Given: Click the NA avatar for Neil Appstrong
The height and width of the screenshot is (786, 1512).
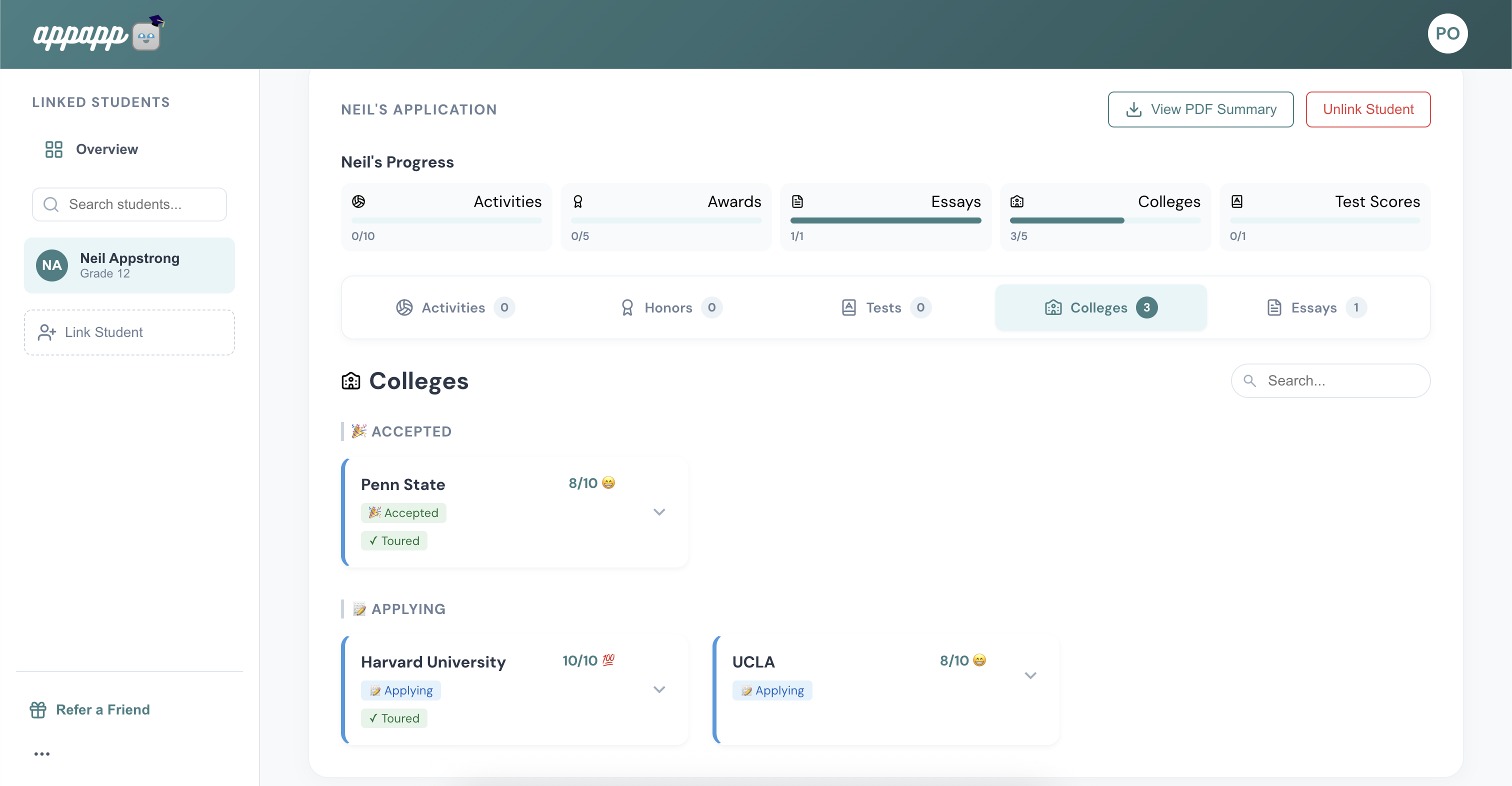Looking at the screenshot, I should pos(51,265).
